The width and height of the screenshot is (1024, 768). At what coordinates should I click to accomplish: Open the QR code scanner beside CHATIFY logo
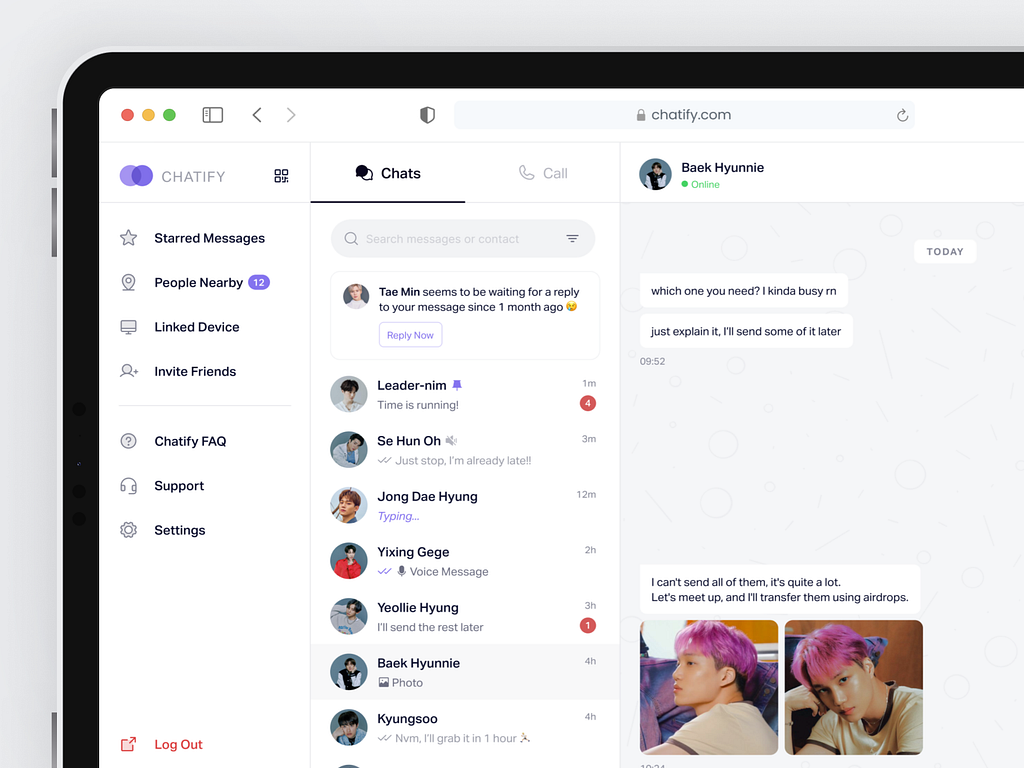tap(281, 175)
